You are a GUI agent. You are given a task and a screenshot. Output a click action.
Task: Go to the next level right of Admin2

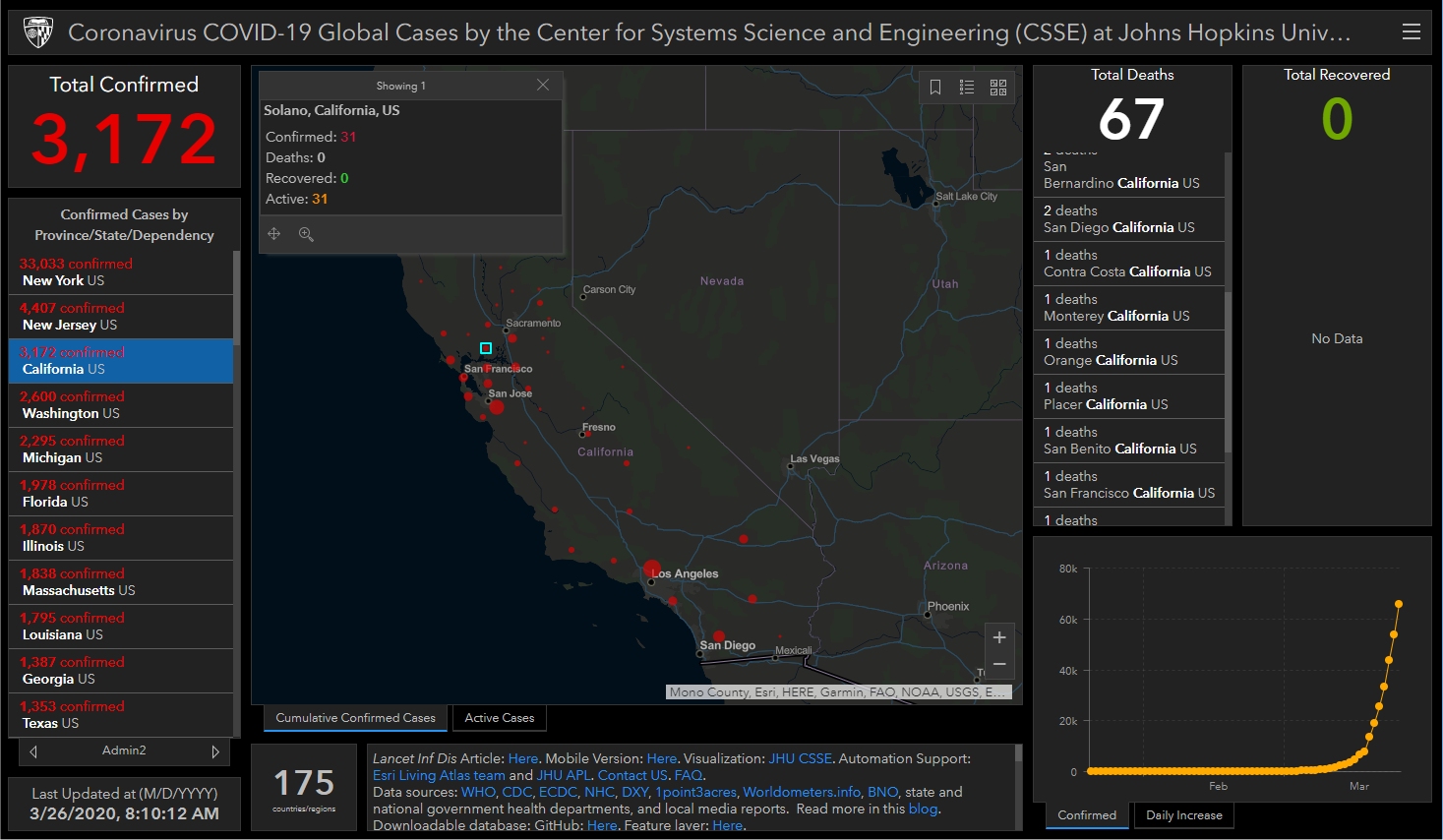point(215,751)
